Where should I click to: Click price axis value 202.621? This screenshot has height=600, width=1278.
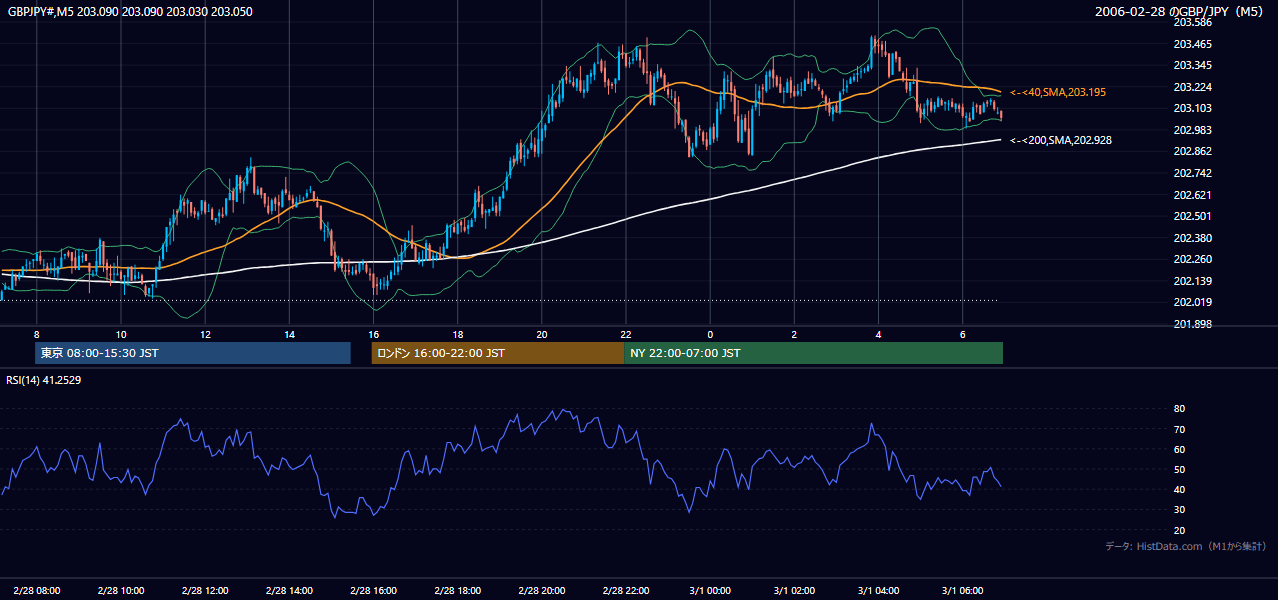(1192, 195)
